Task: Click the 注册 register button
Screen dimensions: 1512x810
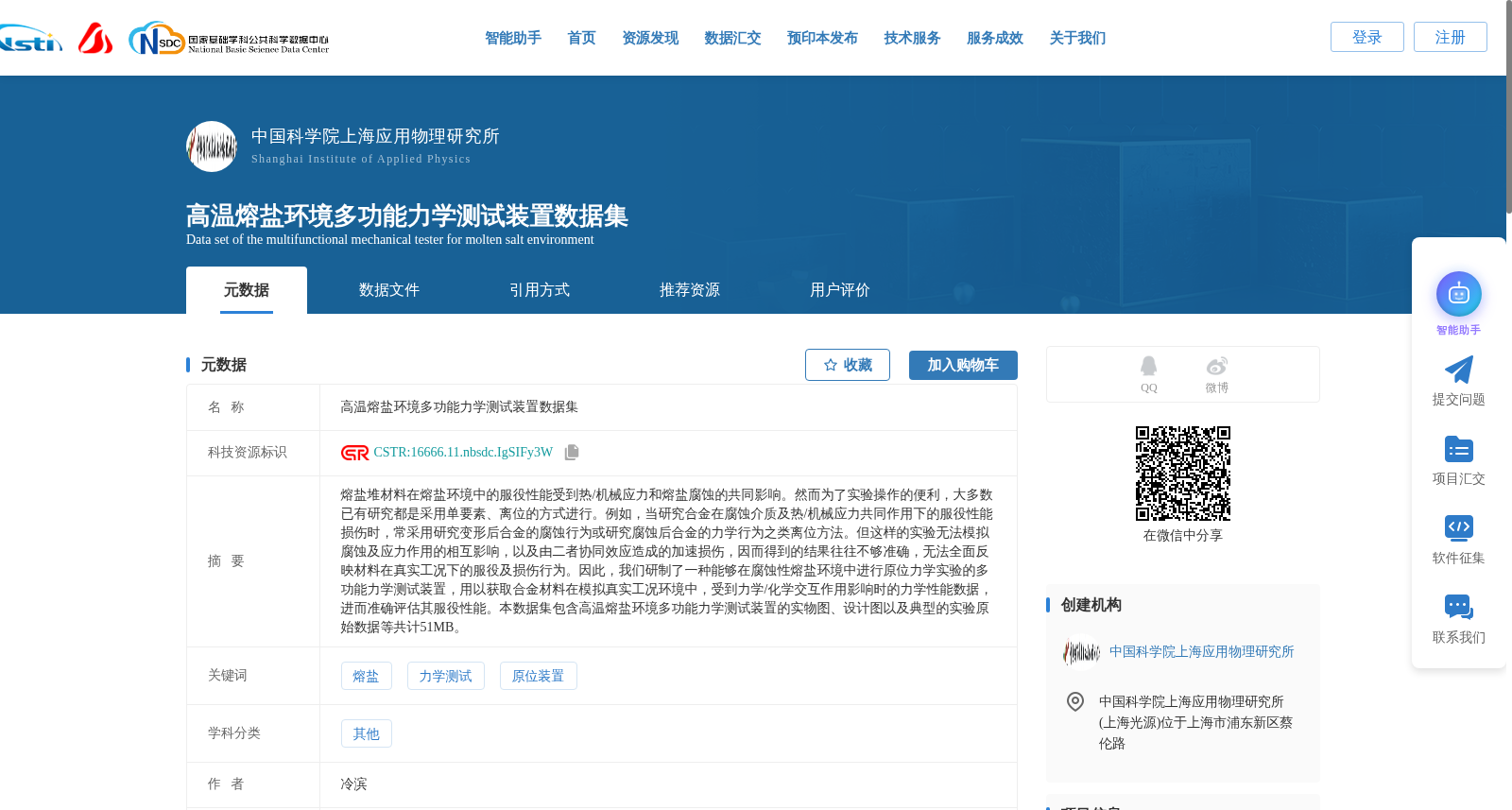Action: [x=1451, y=37]
